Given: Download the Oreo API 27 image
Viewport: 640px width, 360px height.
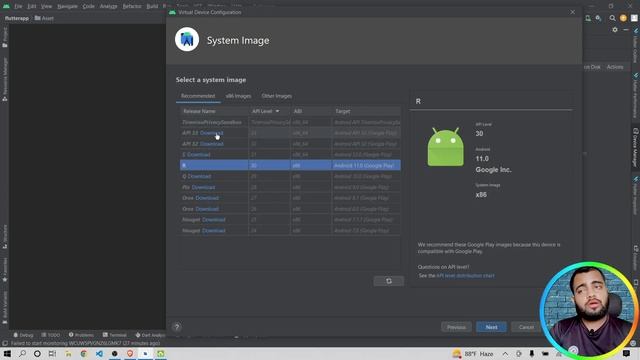Looking at the screenshot, I should point(207,198).
